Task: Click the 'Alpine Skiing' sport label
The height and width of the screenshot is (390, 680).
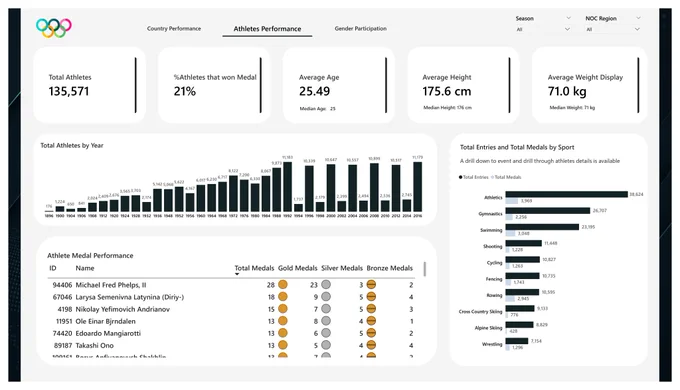Action: [x=488, y=328]
